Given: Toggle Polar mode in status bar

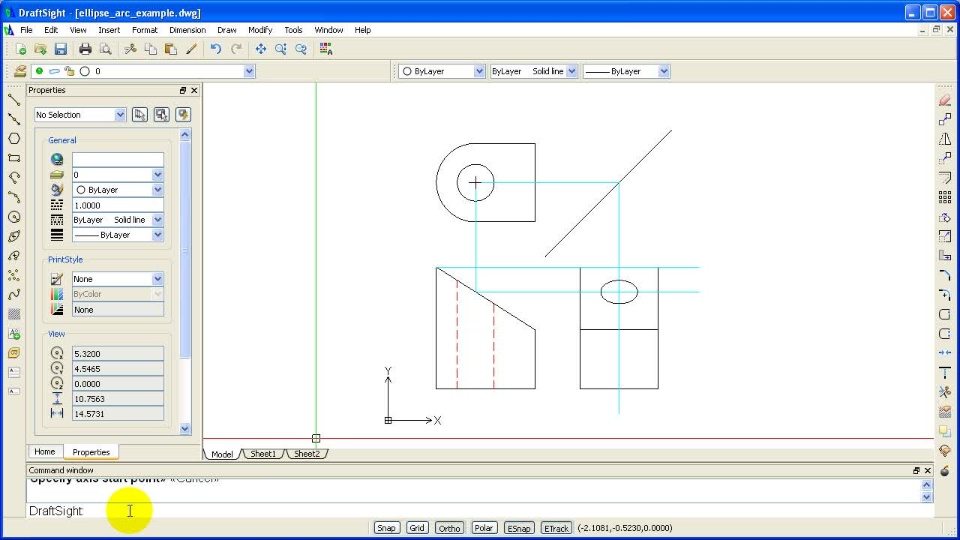Looking at the screenshot, I should point(484,528).
